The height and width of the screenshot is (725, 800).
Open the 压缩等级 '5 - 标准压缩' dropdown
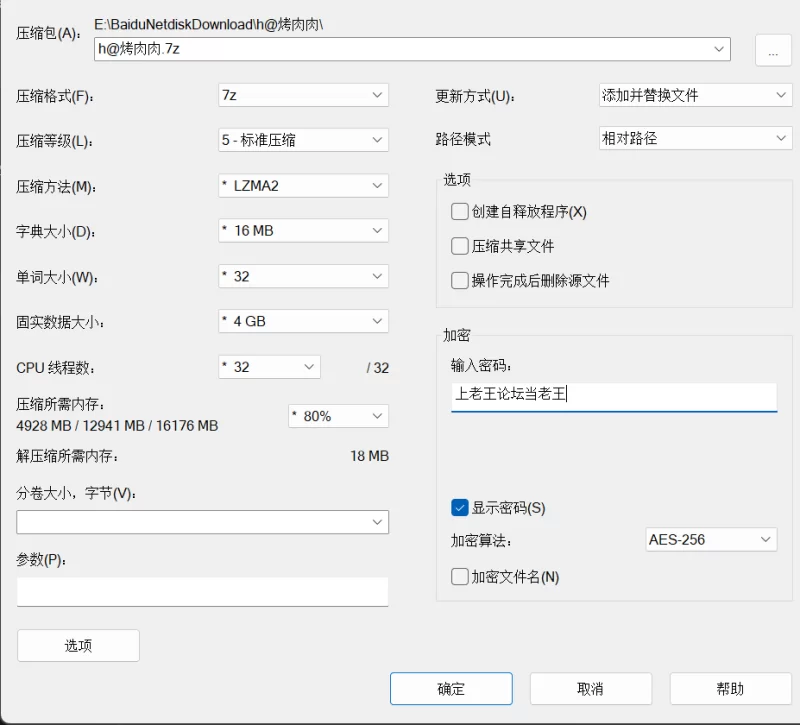[x=304, y=140]
